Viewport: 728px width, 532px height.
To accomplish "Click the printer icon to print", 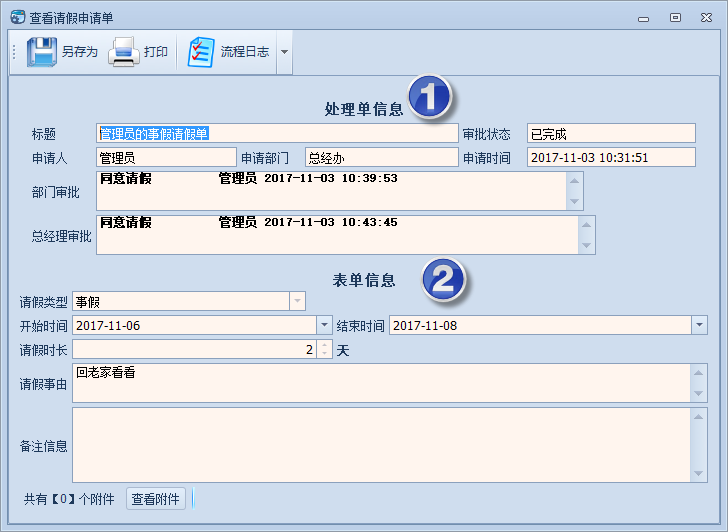I will (124, 52).
